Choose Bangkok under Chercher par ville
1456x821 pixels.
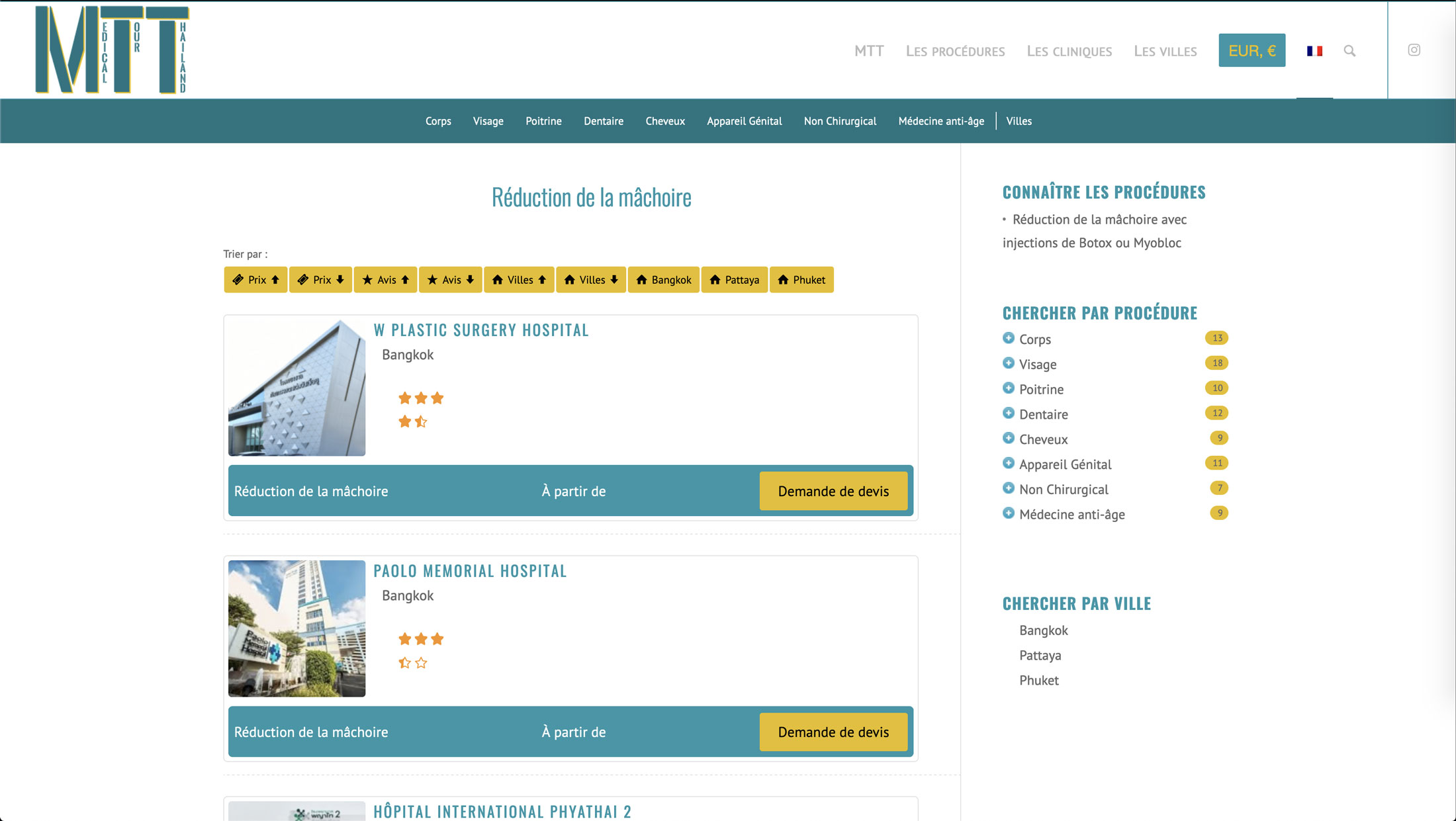pyautogui.click(x=1044, y=630)
